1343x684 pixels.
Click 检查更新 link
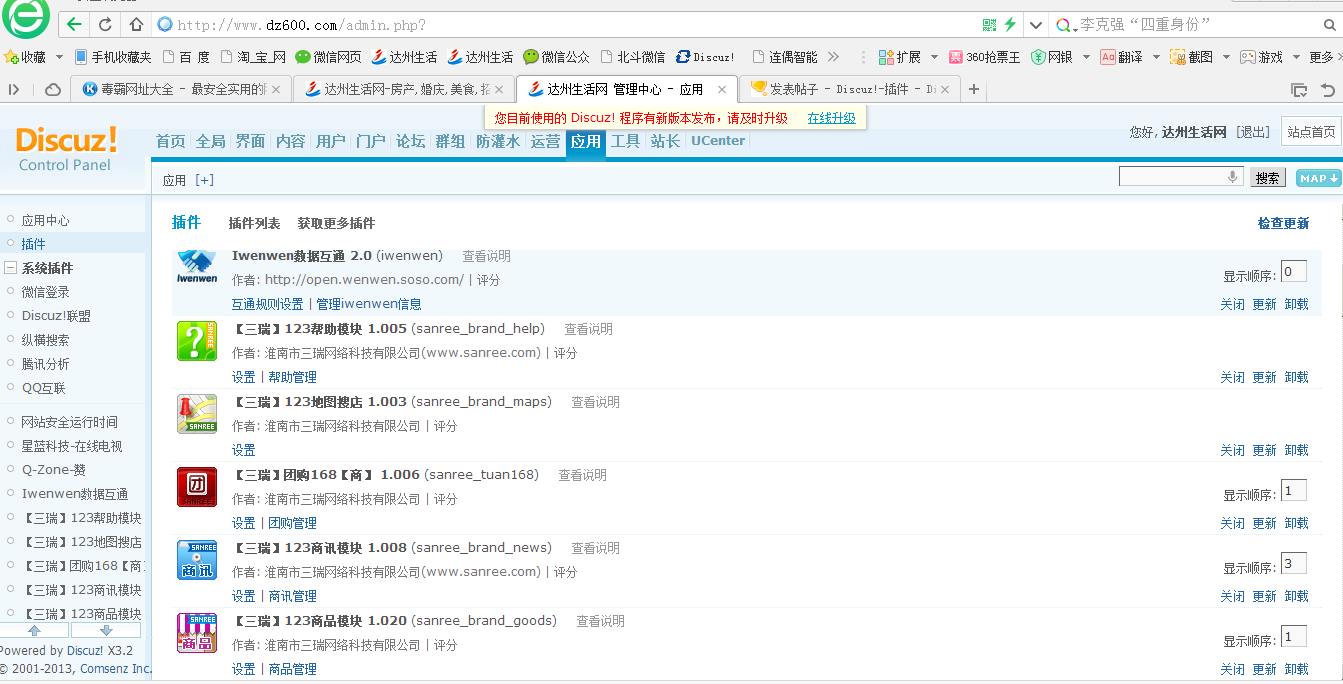pos(1283,223)
